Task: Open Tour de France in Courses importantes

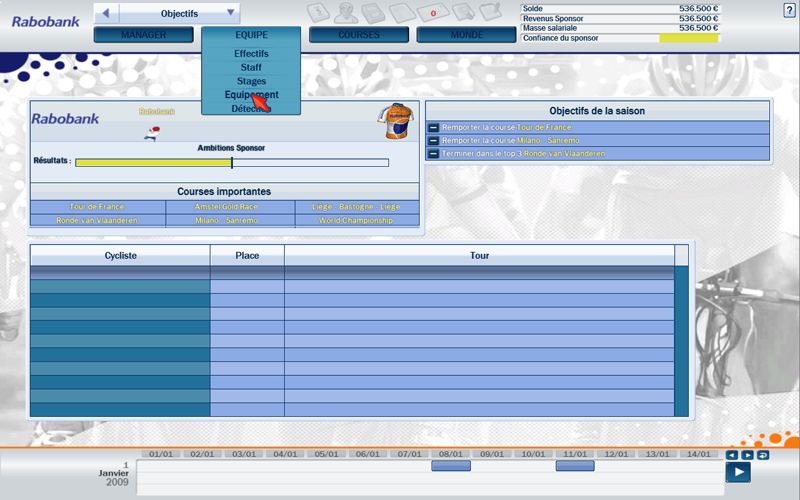Action: click(97, 207)
